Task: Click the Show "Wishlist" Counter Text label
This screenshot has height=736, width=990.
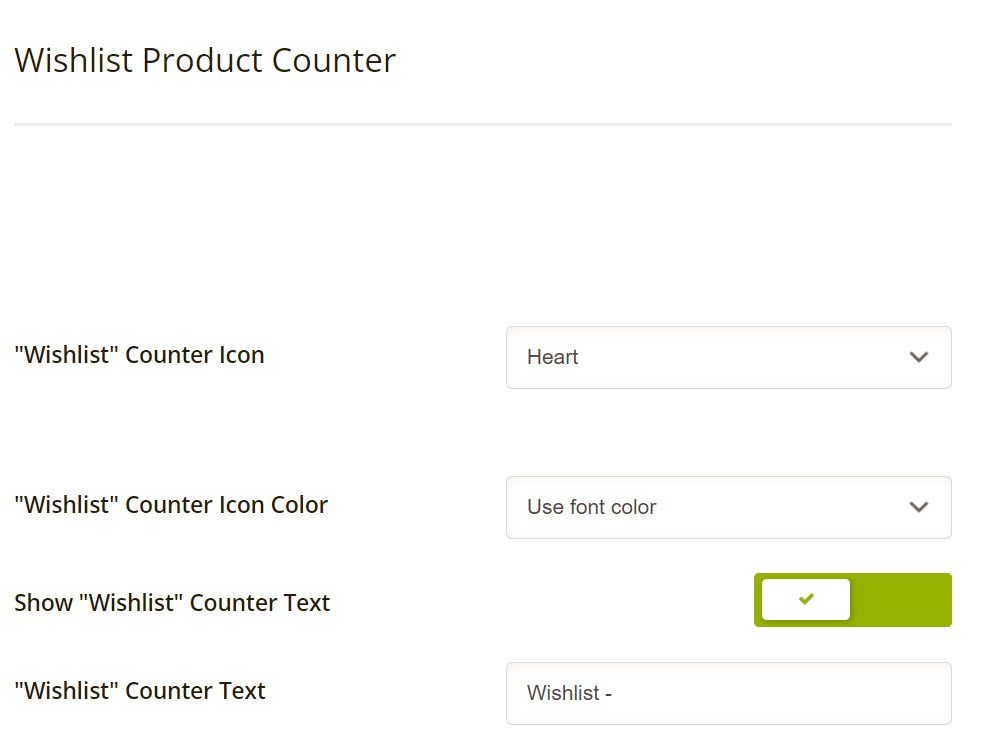Action: (172, 603)
